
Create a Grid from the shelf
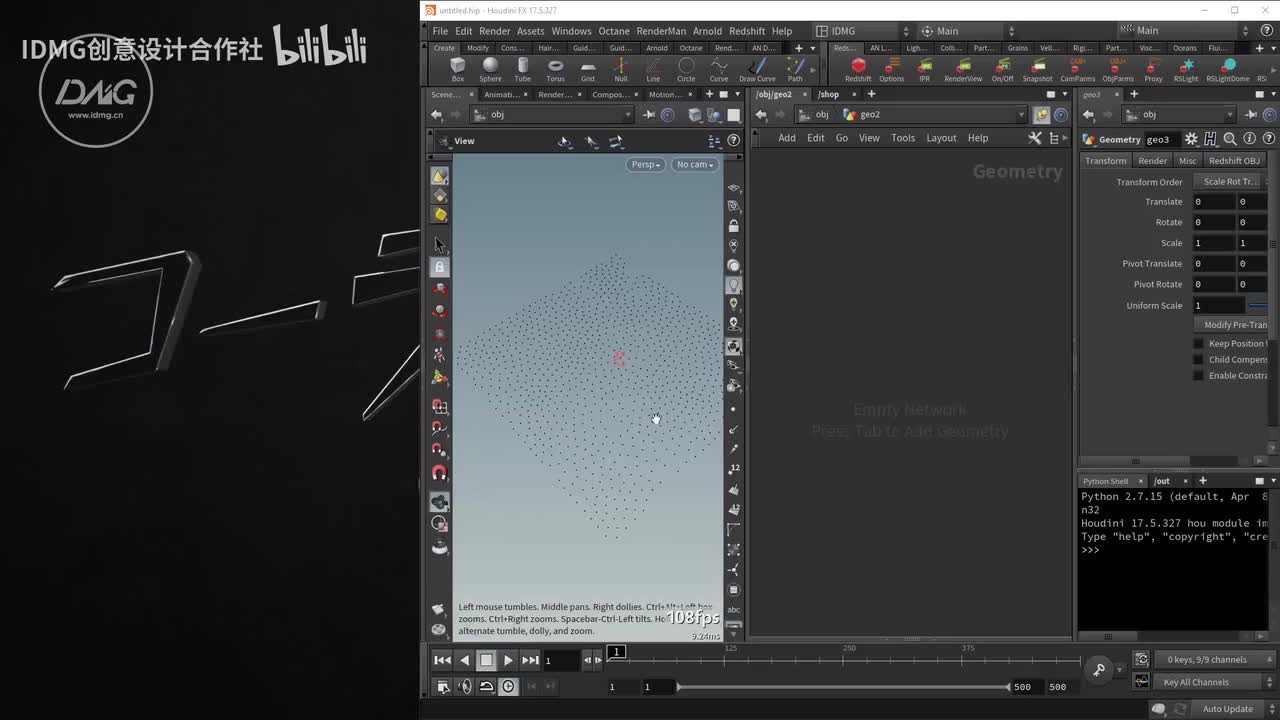tap(588, 70)
